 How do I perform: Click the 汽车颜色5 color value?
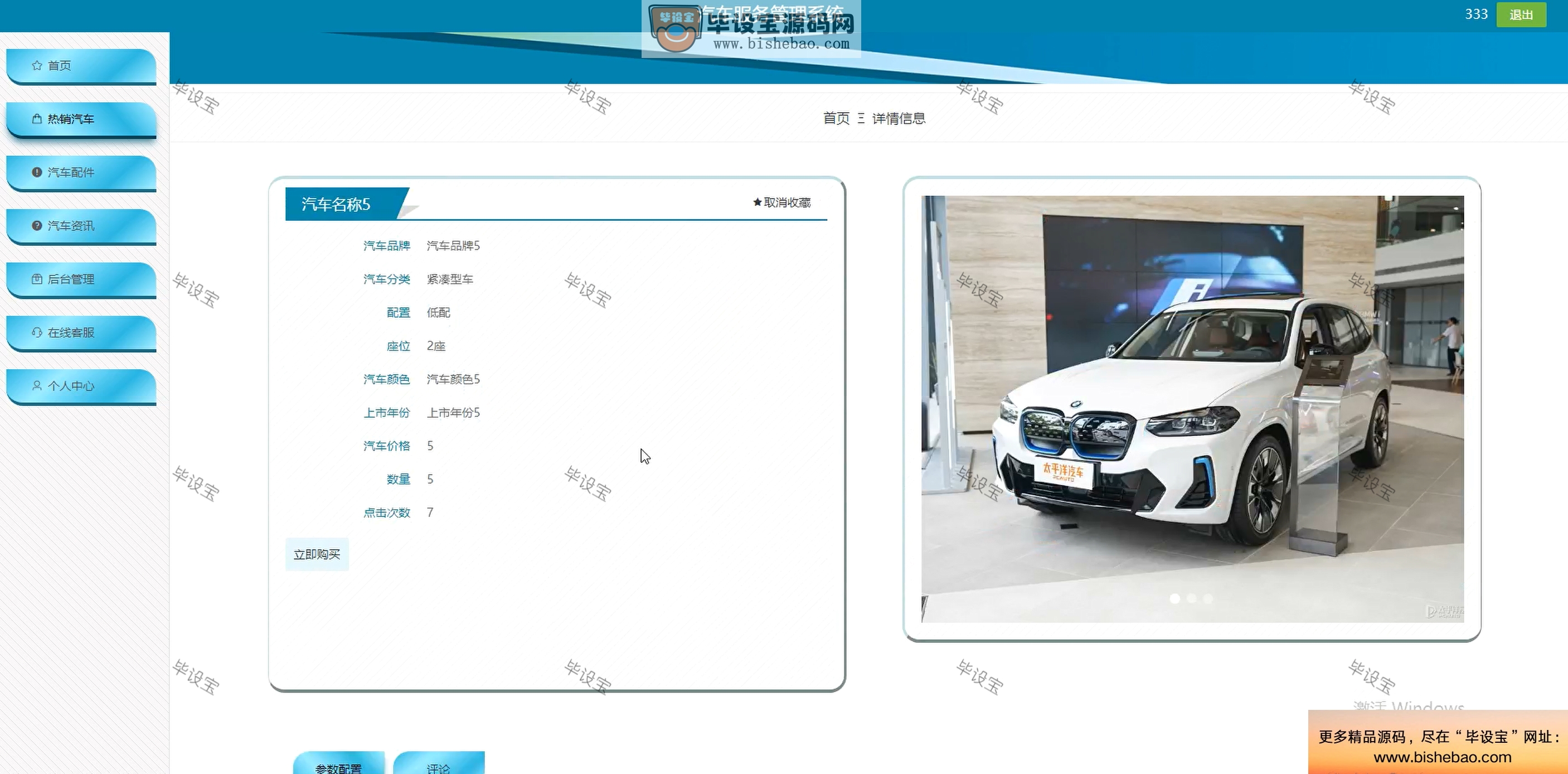(x=454, y=379)
